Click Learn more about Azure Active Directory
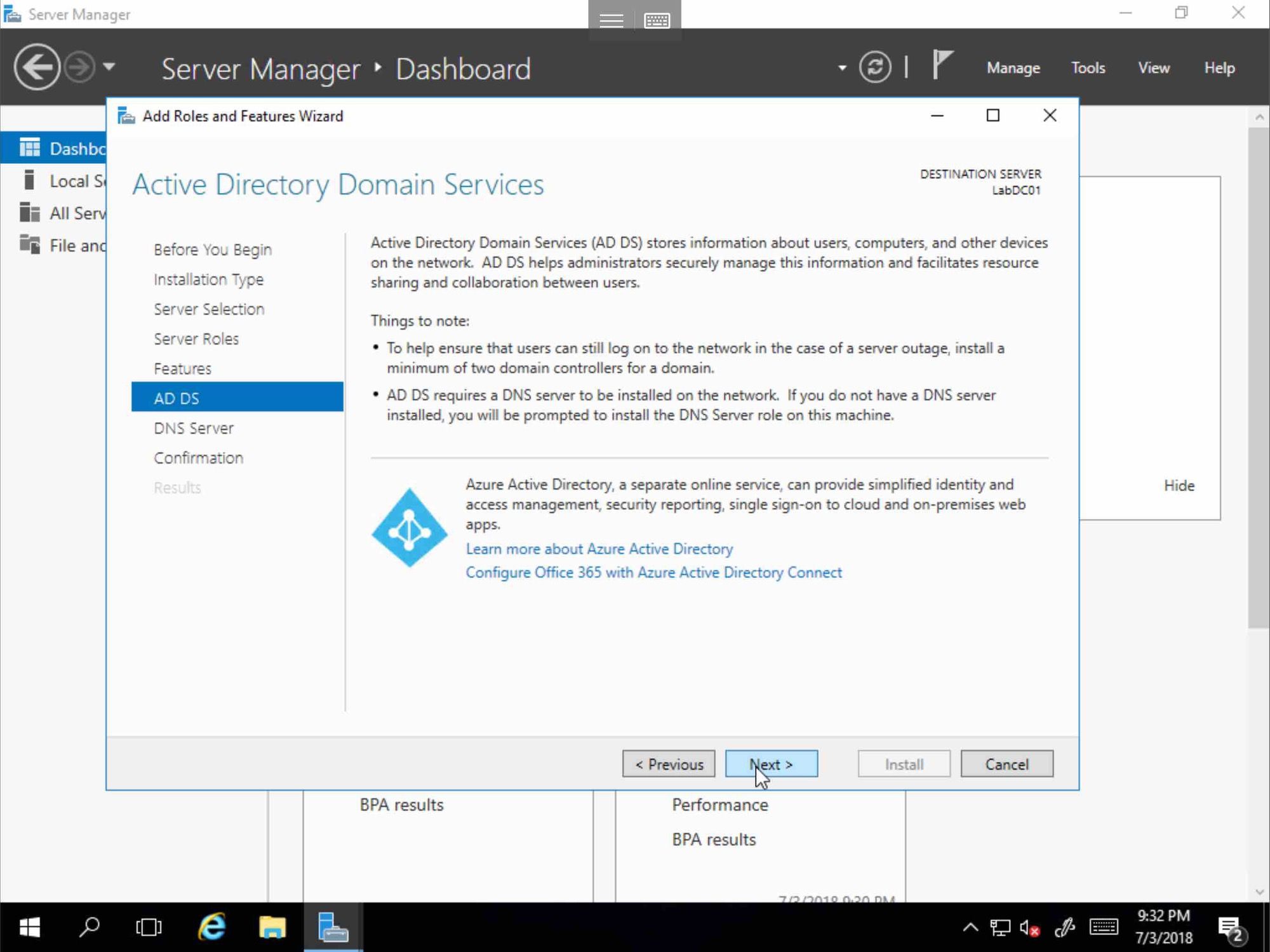Image resolution: width=1270 pixels, height=952 pixels. 599,549
